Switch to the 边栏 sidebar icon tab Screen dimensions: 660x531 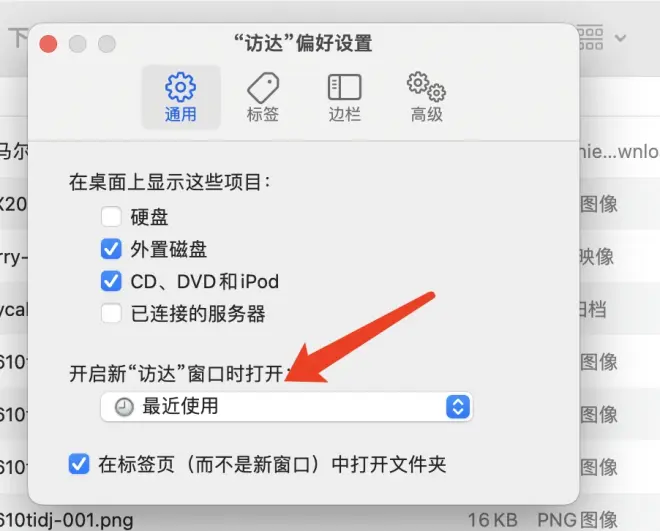click(x=344, y=97)
